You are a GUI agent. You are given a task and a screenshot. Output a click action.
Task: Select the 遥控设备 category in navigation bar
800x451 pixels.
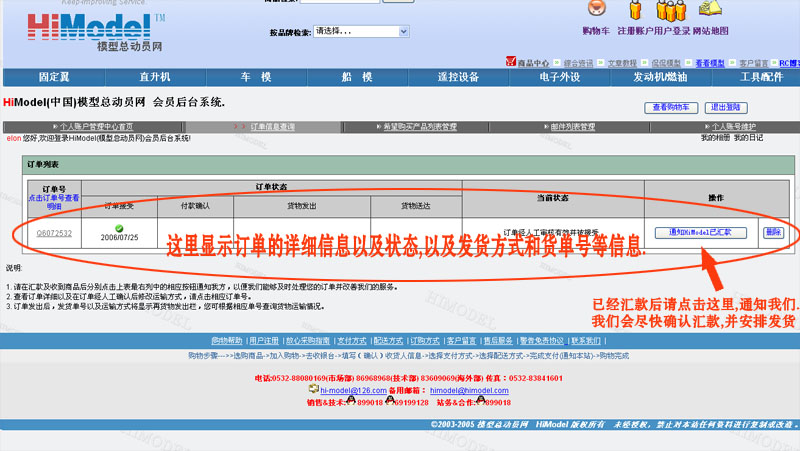point(458,77)
